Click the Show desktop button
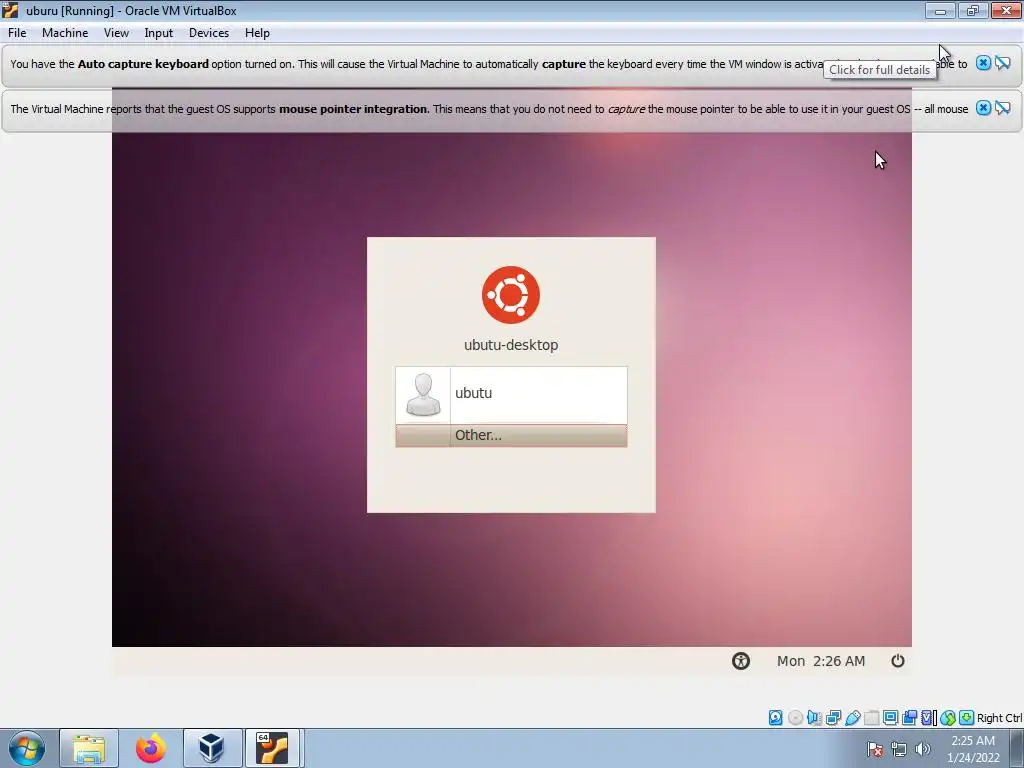 coord(1017,748)
